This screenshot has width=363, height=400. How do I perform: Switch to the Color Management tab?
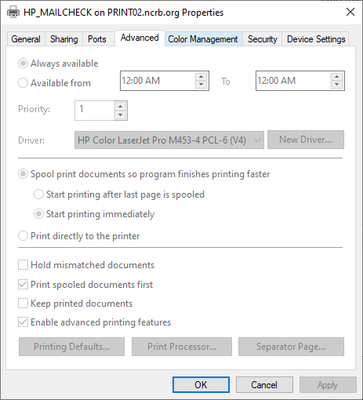[x=203, y=39]
